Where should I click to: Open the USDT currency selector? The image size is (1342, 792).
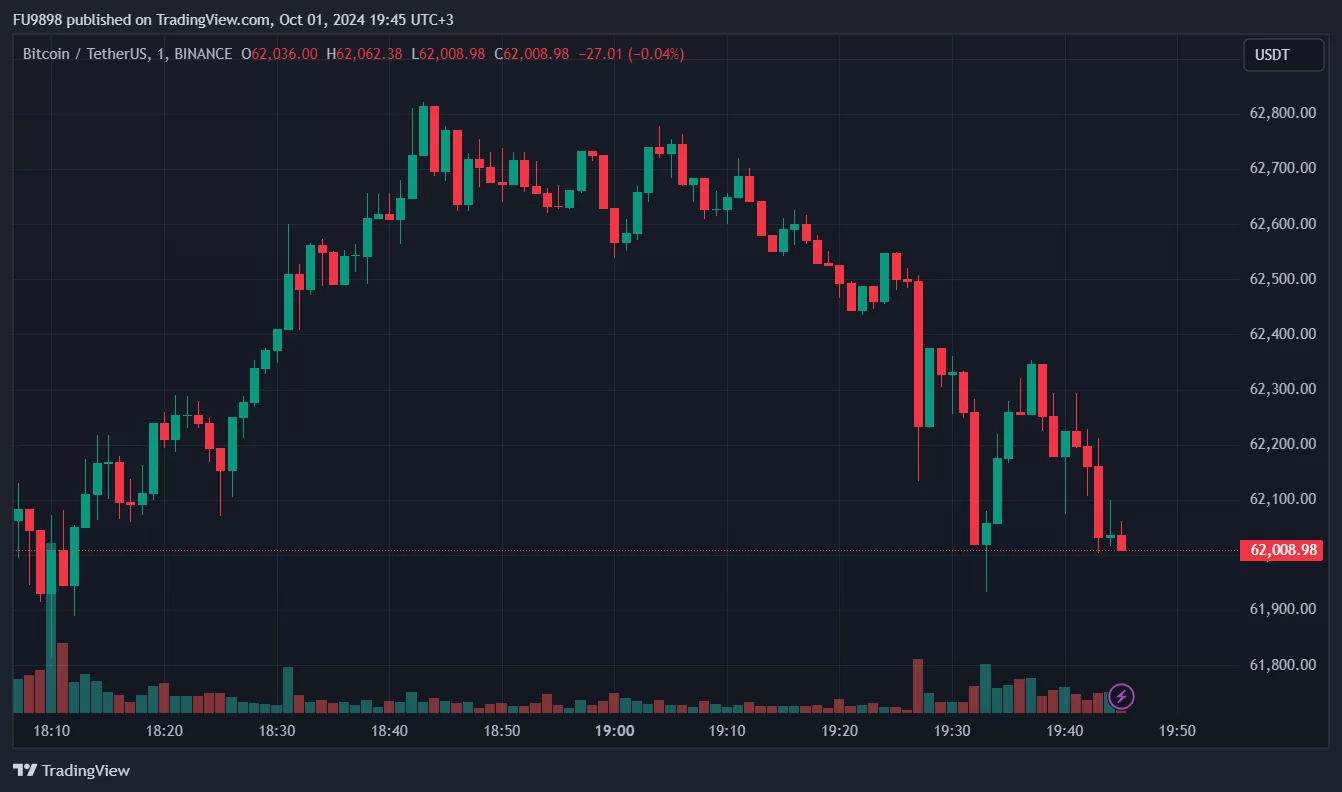[1272, 55]
